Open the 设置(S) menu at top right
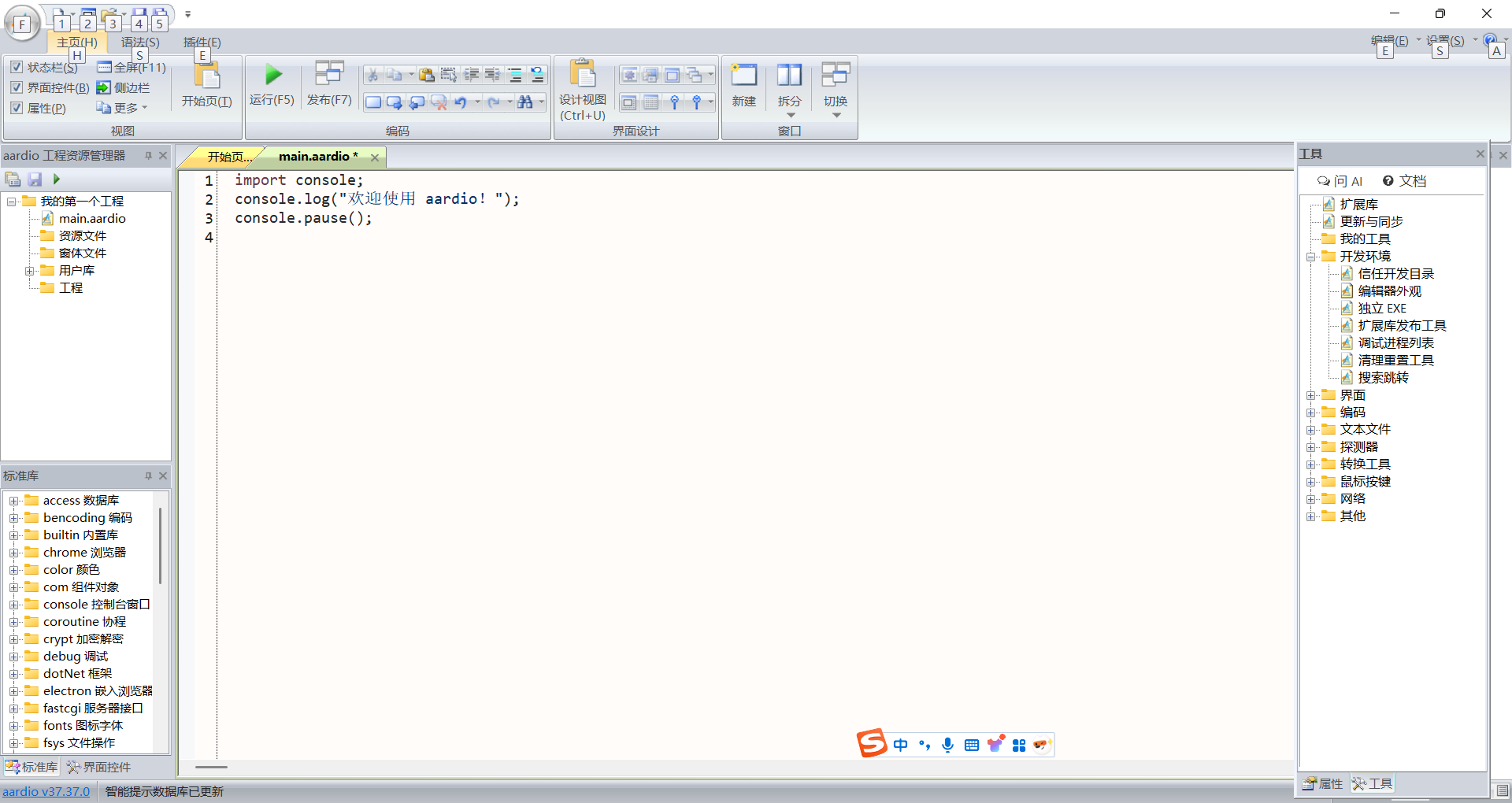Image resolution: width=1512 pixels, height=803 pixels. [1446, 41]
